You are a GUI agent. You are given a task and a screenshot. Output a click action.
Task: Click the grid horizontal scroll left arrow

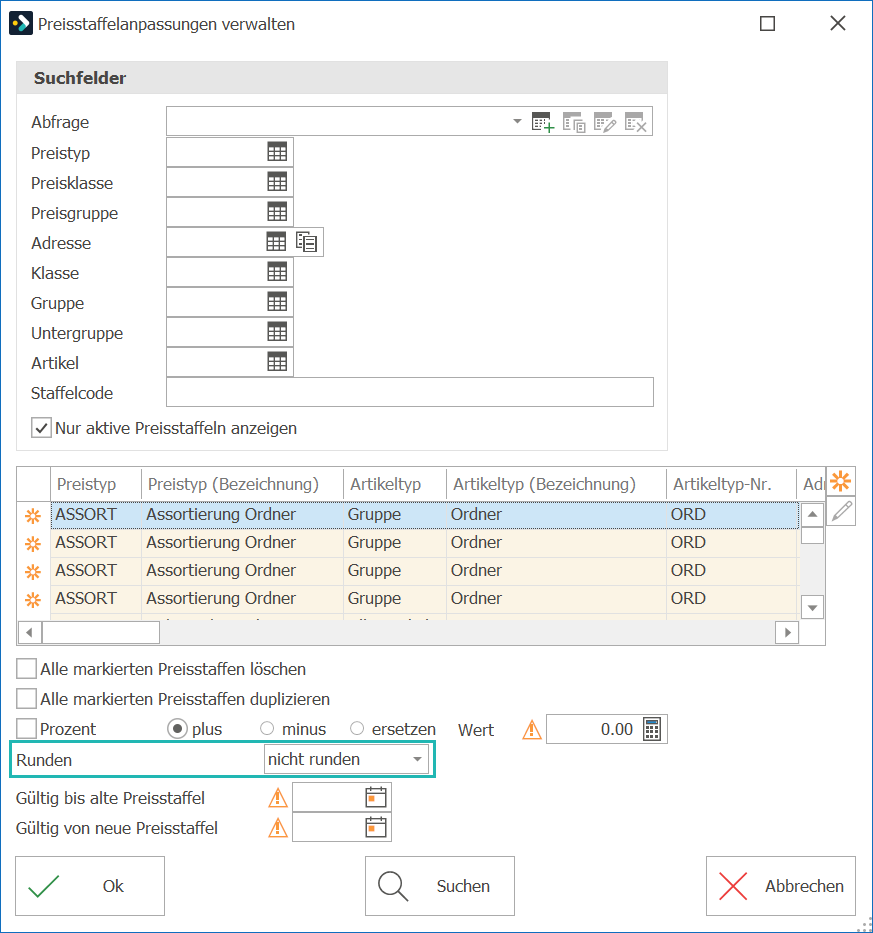(x=30, y=632)
